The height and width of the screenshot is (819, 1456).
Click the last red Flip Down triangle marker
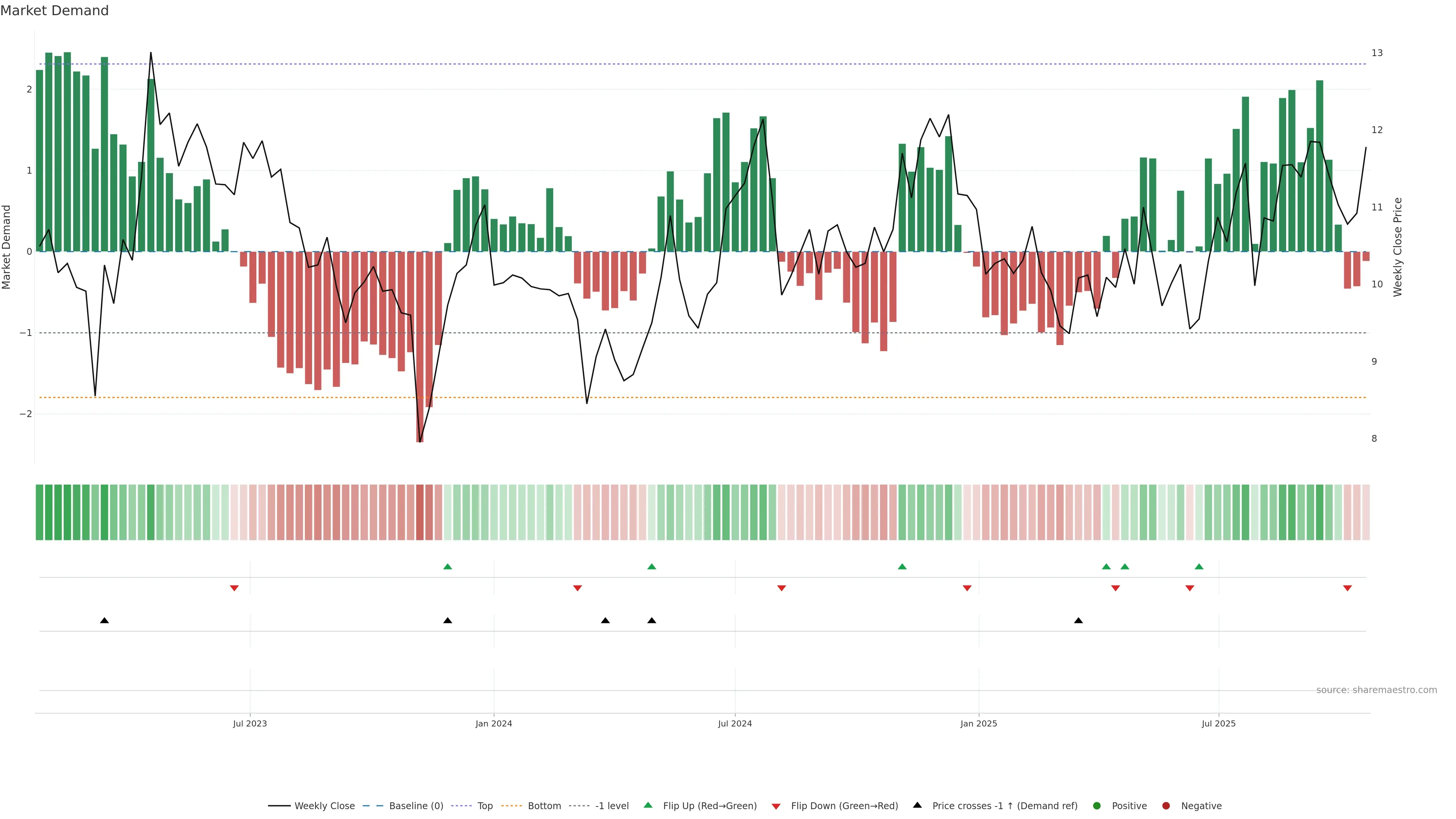click(1348, 588)
